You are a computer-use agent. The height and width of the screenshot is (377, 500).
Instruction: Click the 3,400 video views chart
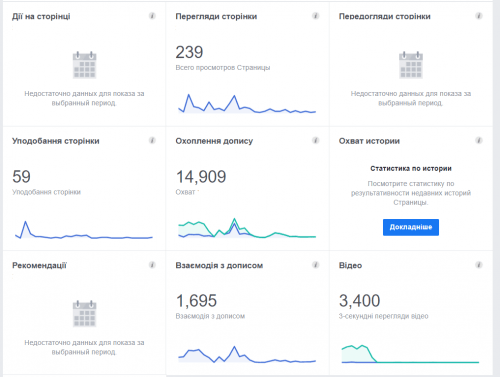[410, 354]
